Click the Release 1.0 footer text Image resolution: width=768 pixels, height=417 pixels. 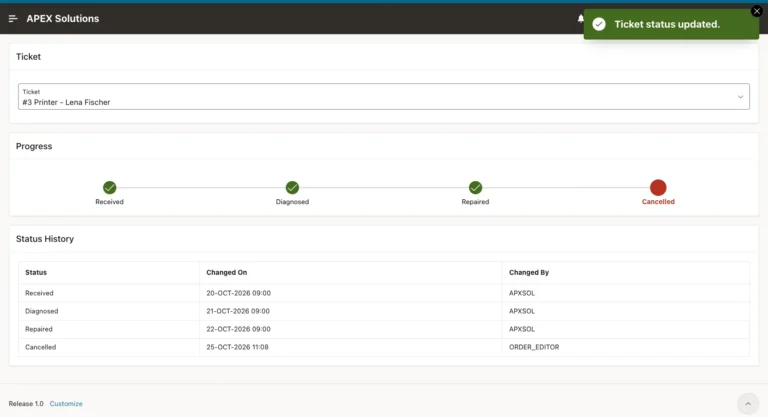coord(26,404)
